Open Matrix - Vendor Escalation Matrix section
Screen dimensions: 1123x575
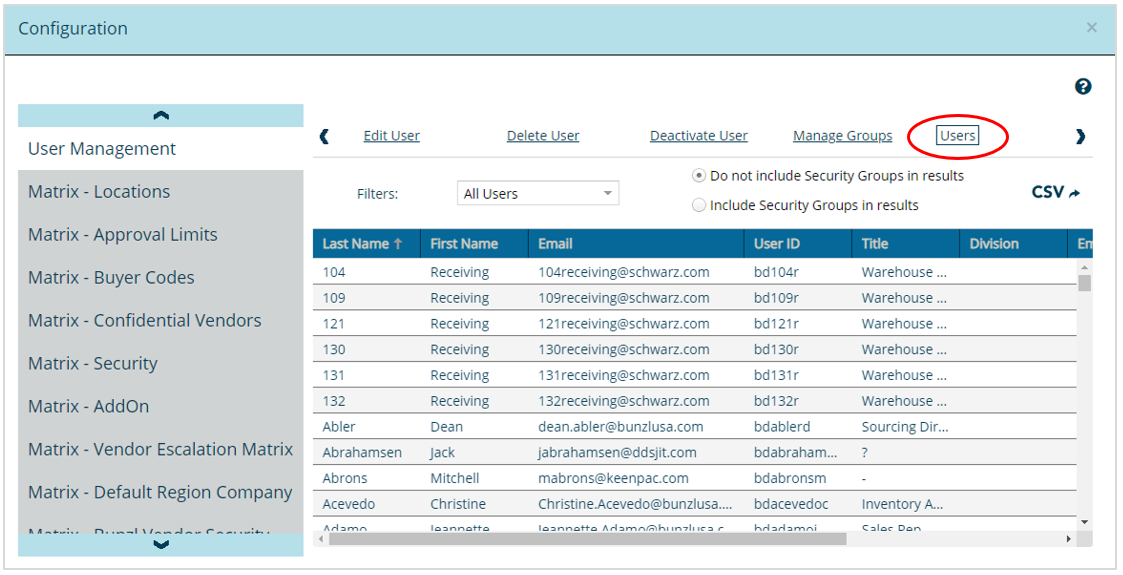pos(160,450)
